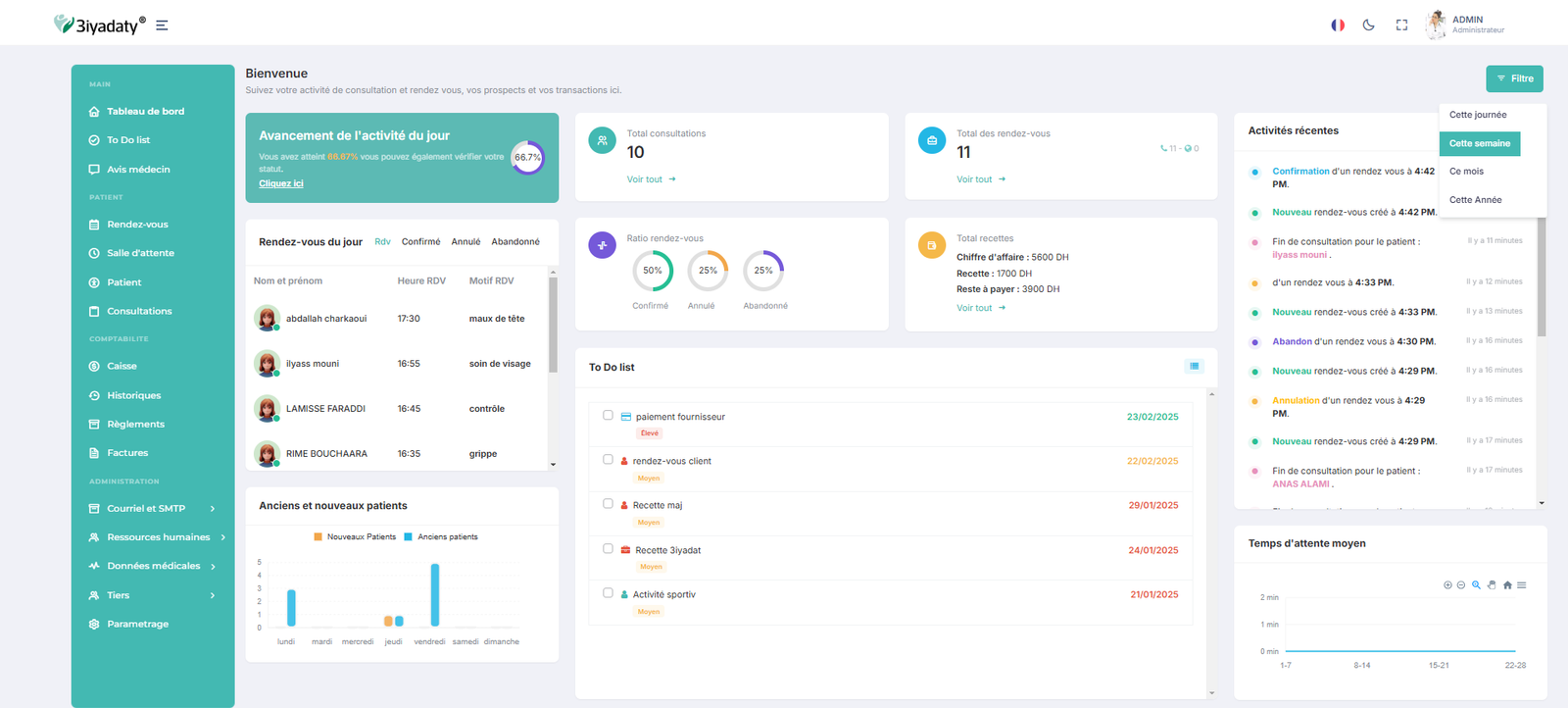This screenshot has width=1568, height=708.
Task: Click the French flag language icon
Action: (x=1337, y=25)
